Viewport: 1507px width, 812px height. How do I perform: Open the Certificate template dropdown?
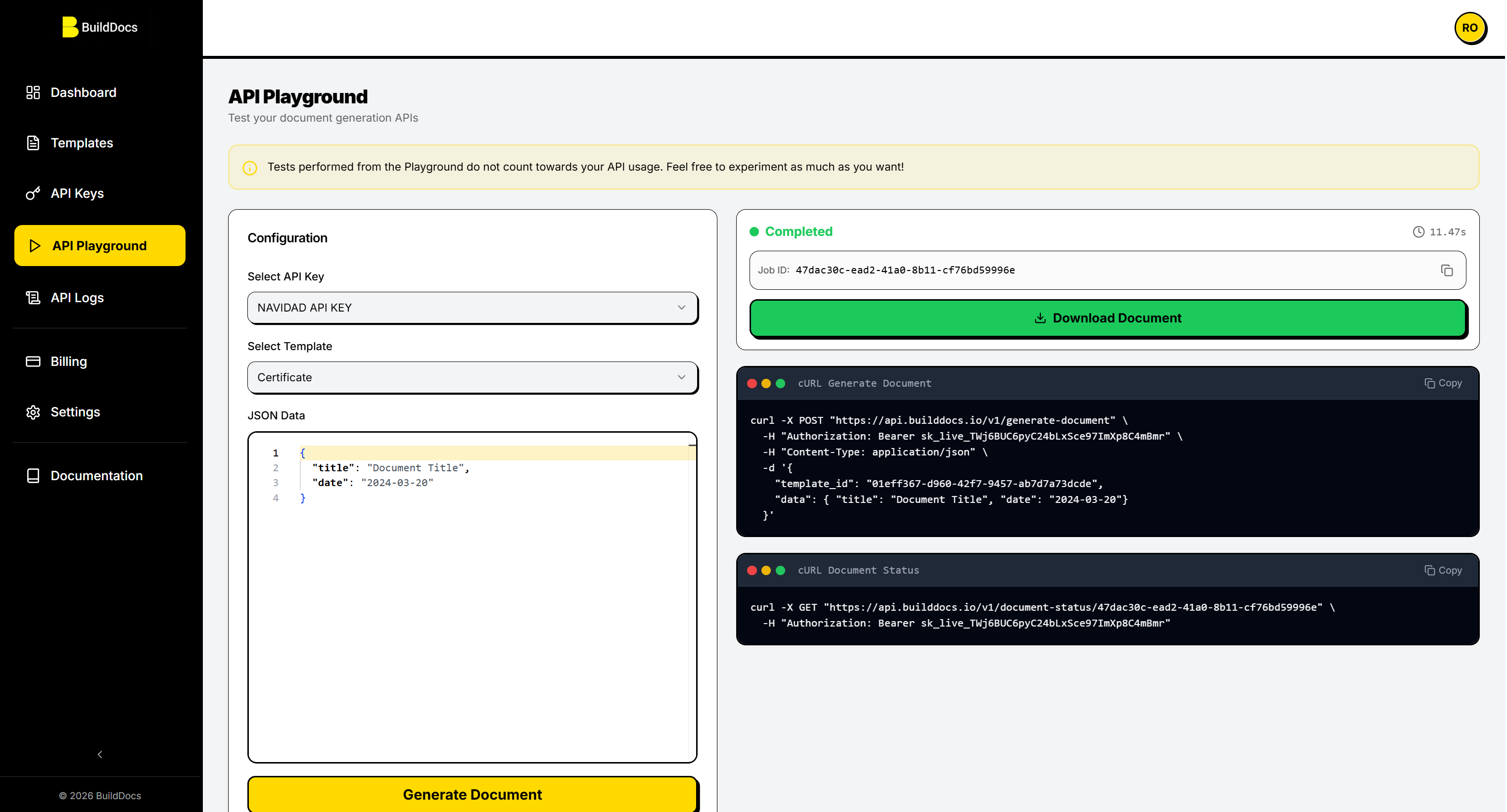pyautogui.click(x=472, y=377)
